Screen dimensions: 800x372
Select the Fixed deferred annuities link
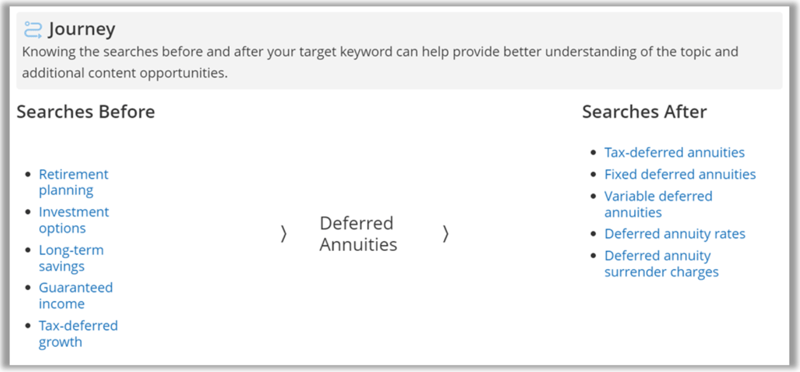680,174
